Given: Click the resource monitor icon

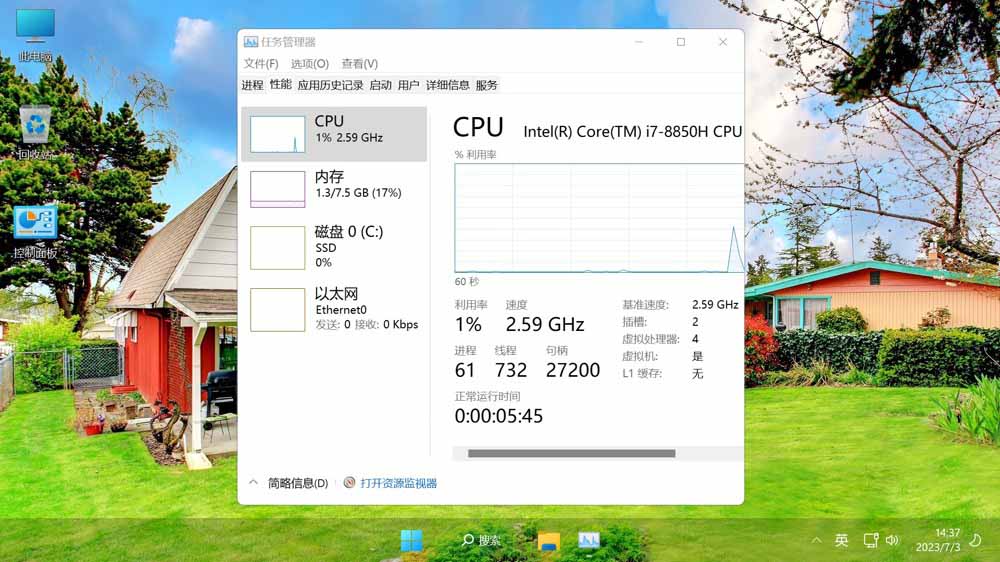Looking at the screenshot, I should tap(349, 483).
